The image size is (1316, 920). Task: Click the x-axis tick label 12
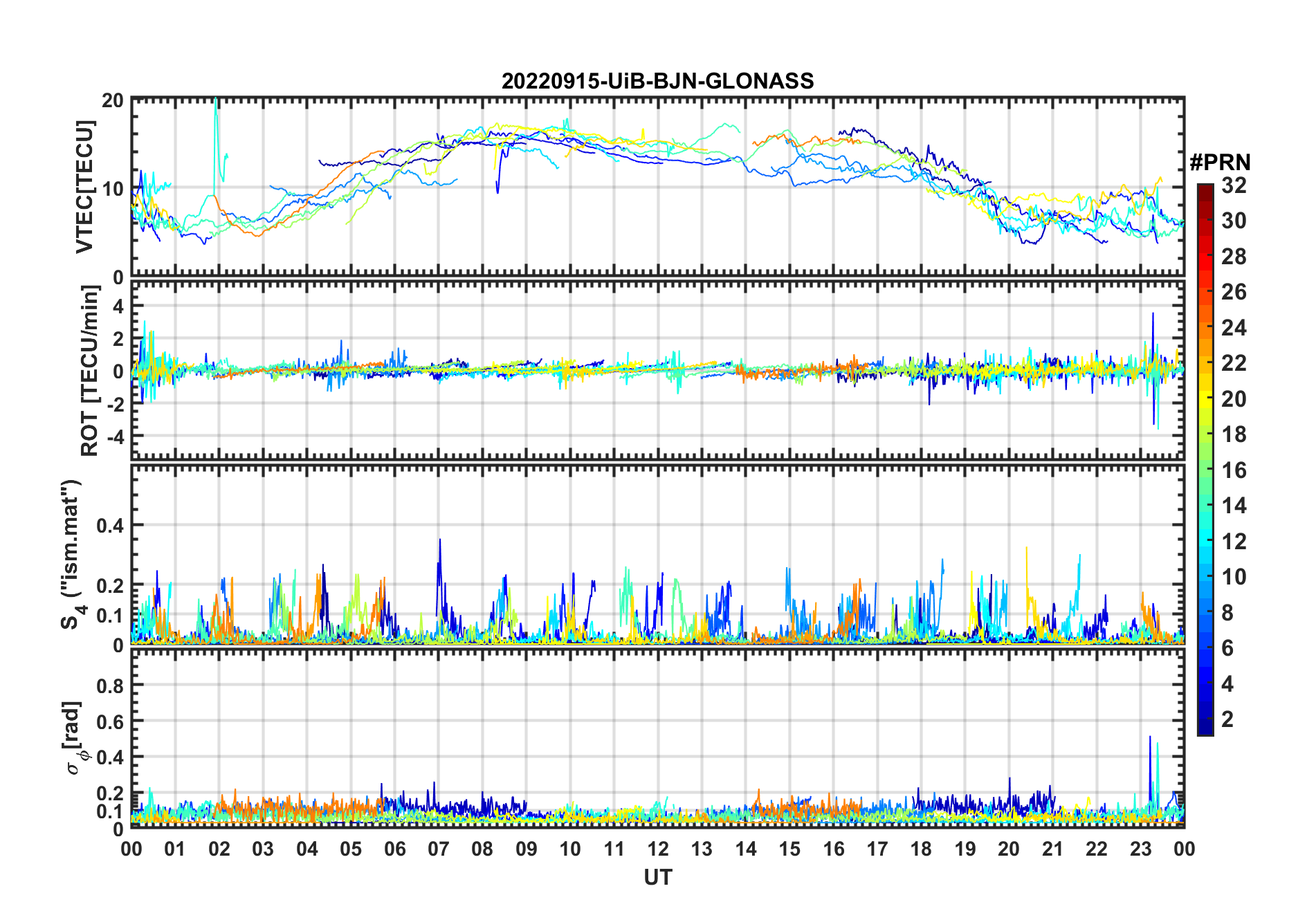click(657, 849)
